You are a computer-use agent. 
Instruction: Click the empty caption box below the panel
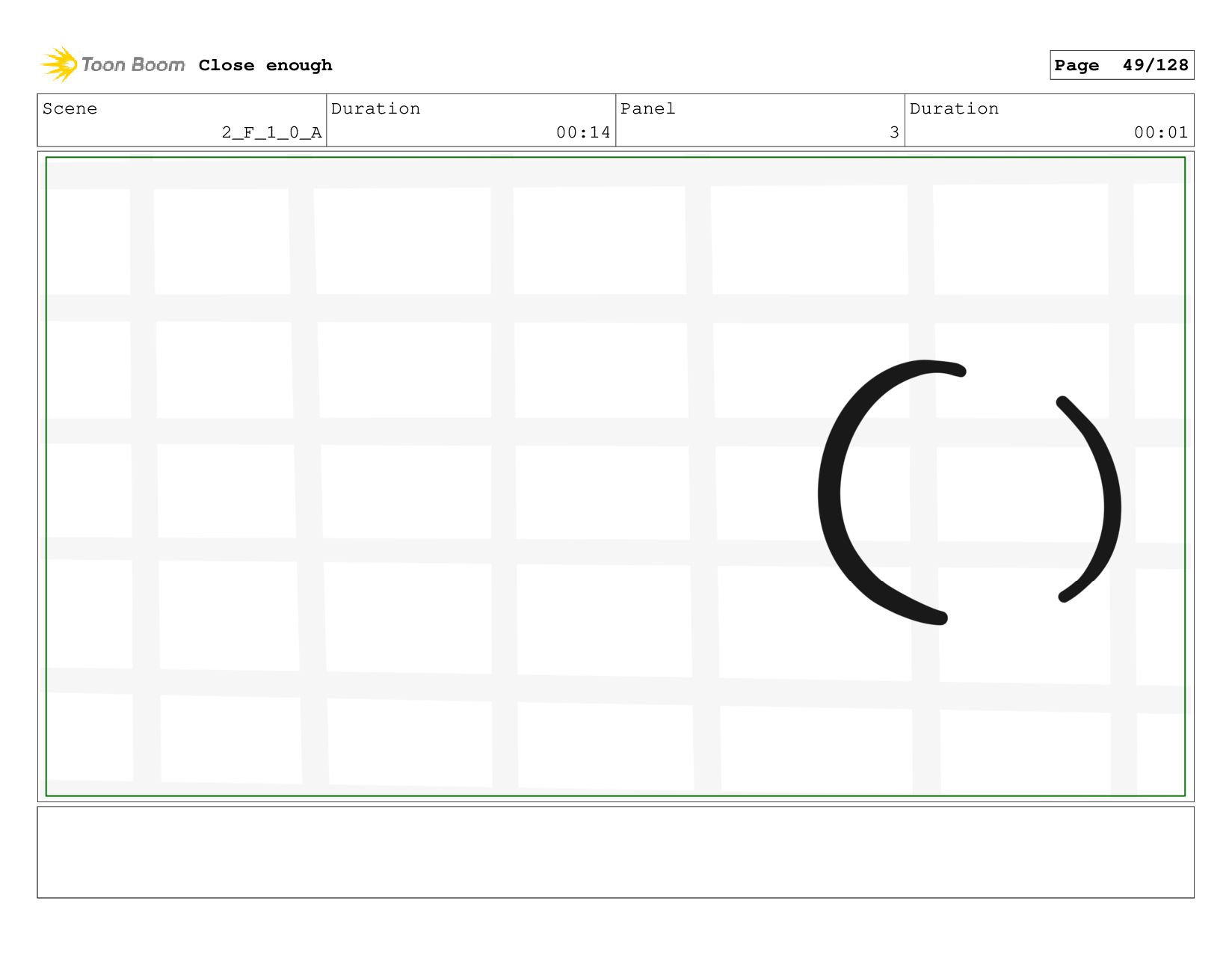[615, 852]
